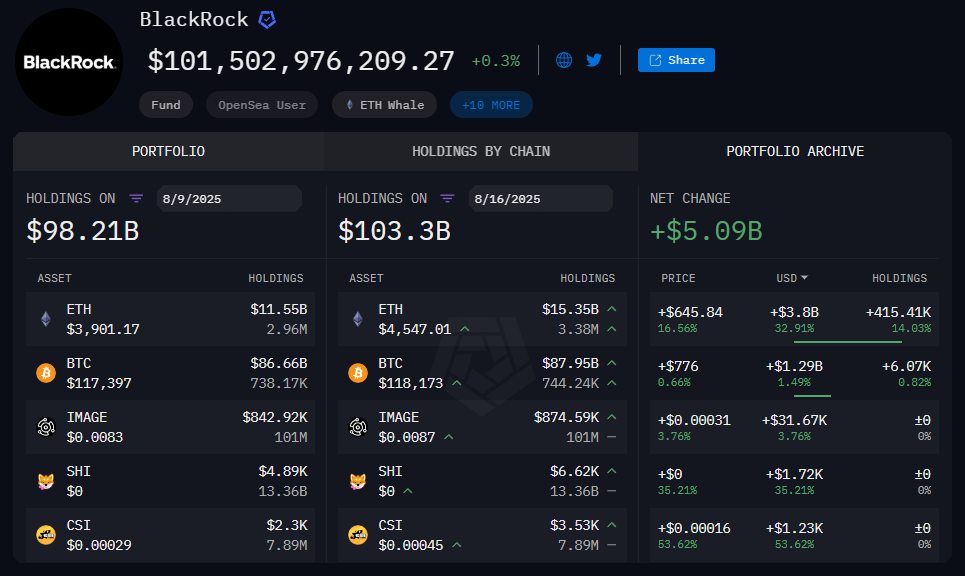The height and width of the screenshot is (576, 965).
Task: Open the website globe icon
Action: [564, 60]
